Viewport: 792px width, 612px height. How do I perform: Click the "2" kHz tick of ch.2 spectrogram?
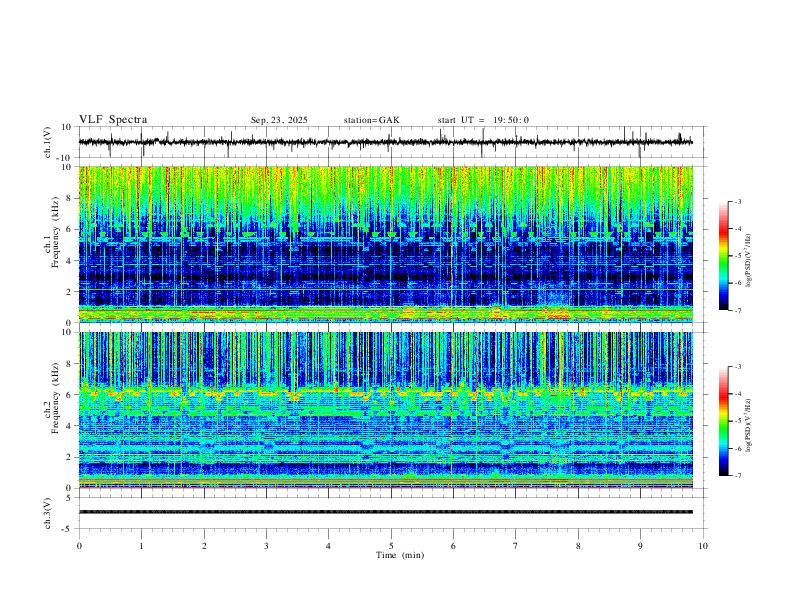[x=70, y=457]
